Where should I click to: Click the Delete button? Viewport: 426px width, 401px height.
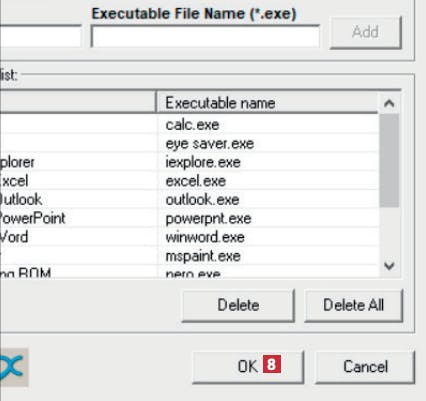point(238,305)
